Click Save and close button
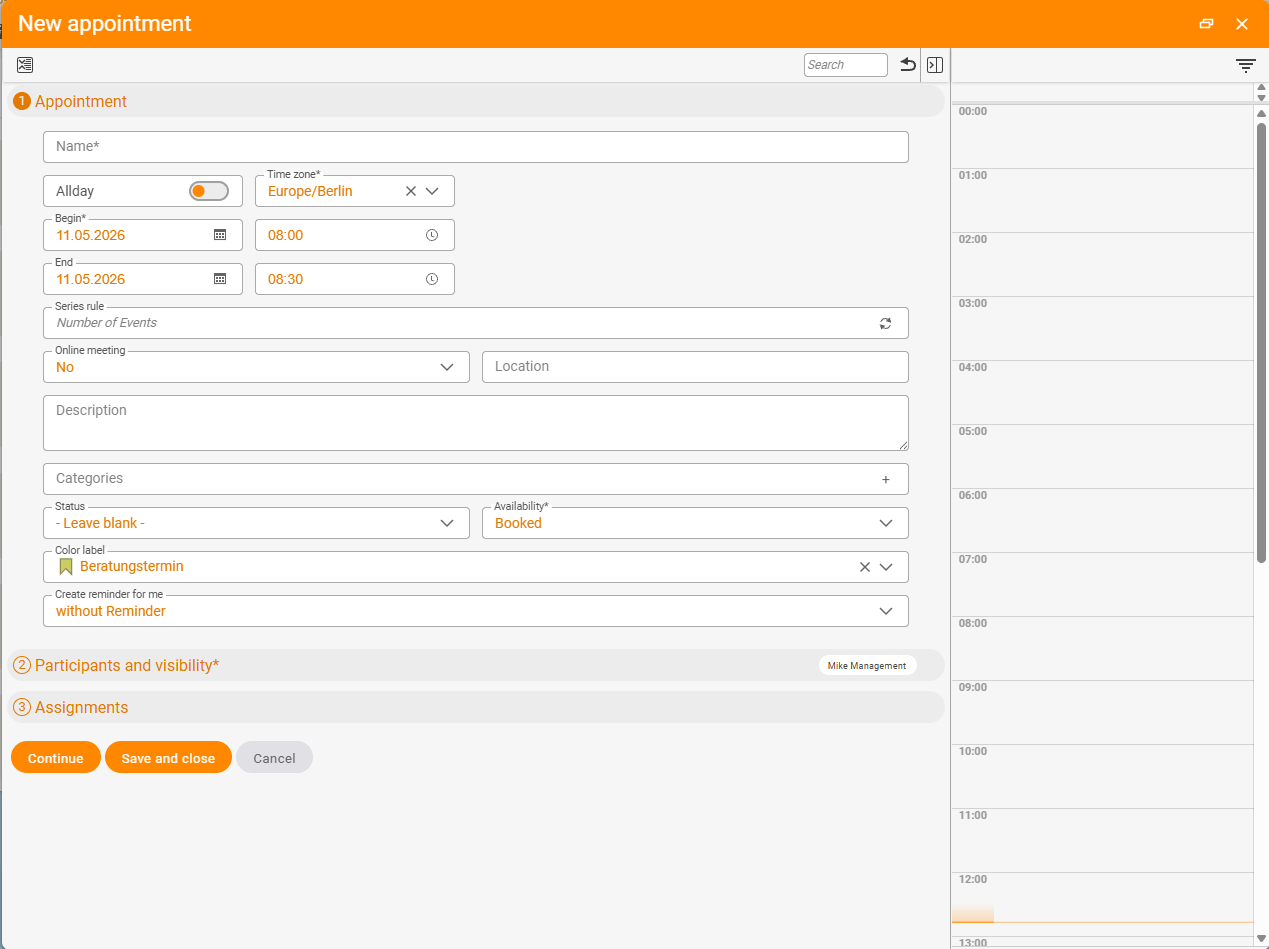Viewport: 1269px width, 949px height. (168, 758)
